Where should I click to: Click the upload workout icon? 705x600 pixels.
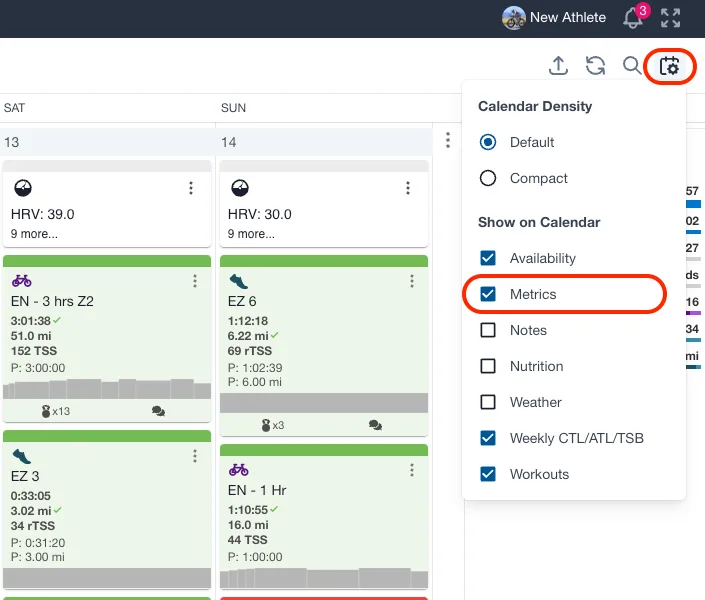click(x=559, y=66)
